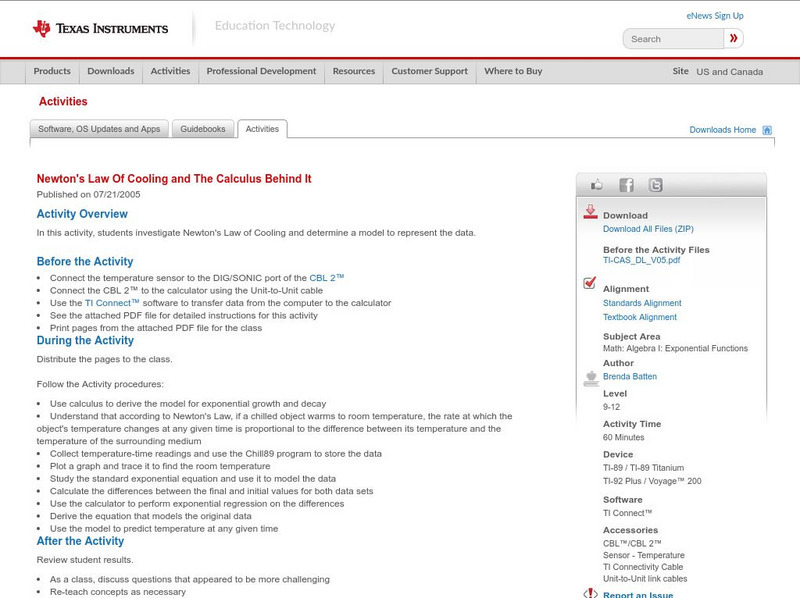Open the Downloads menu
Viewport: 800px width, 598px height.
point(111,71)
